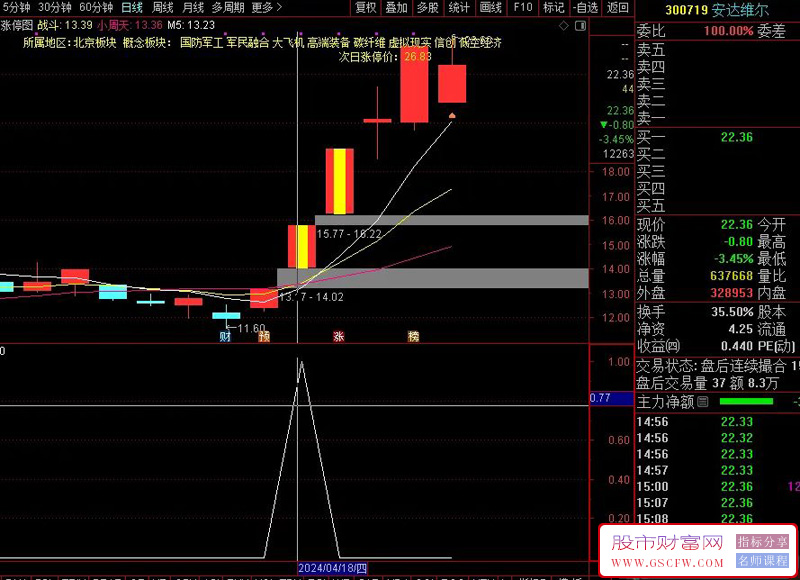This screenshot has width=800, height=580.
Task: Click the 总量 637668 value
Action: point(731,275)
